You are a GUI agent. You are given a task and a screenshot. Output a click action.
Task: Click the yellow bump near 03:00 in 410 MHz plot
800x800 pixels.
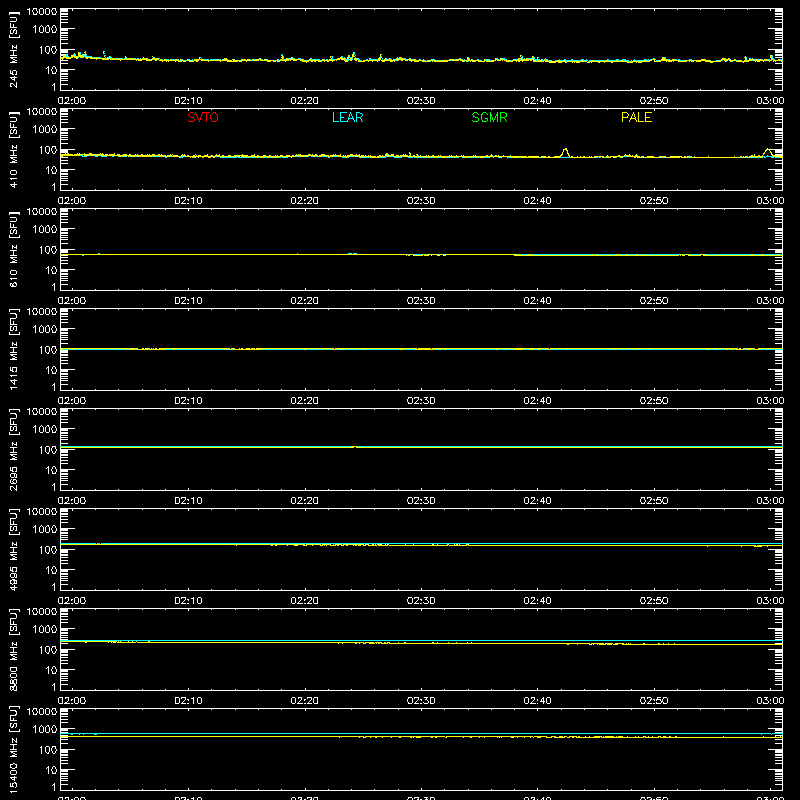[767, 152]
